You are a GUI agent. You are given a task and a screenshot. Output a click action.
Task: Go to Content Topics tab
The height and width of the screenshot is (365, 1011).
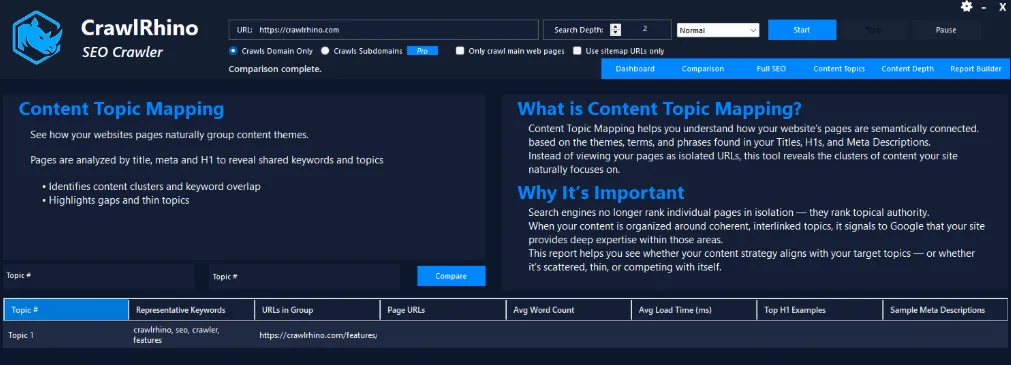(839, 69)
